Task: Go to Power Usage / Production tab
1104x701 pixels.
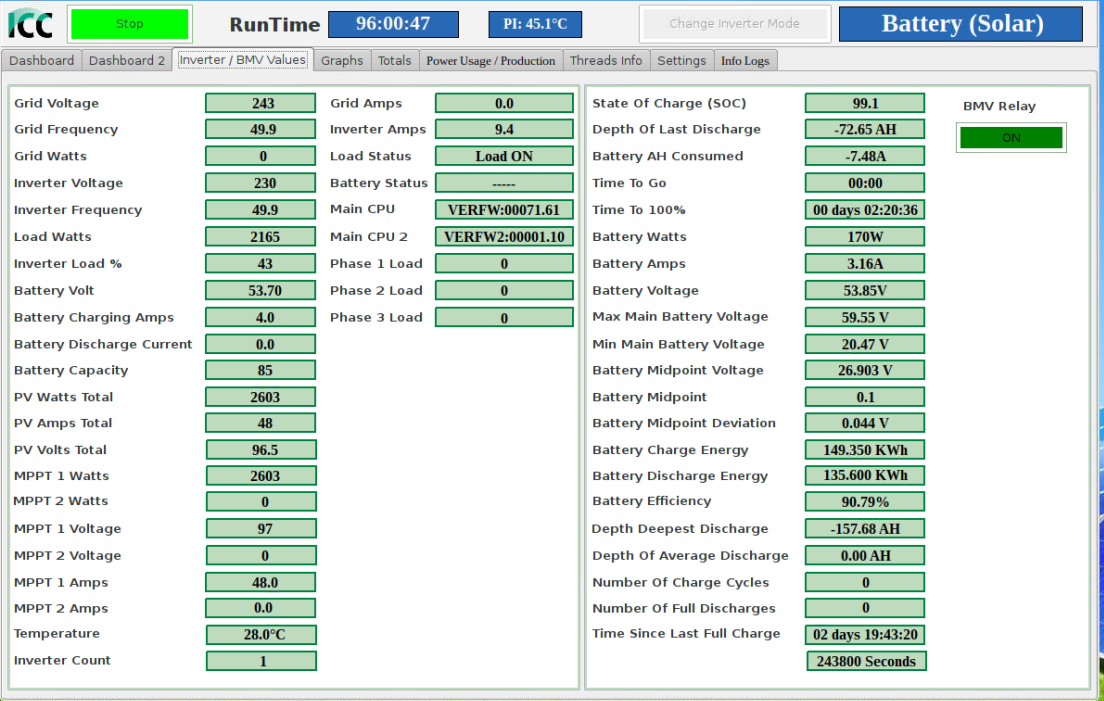Action: coord(490,61)
